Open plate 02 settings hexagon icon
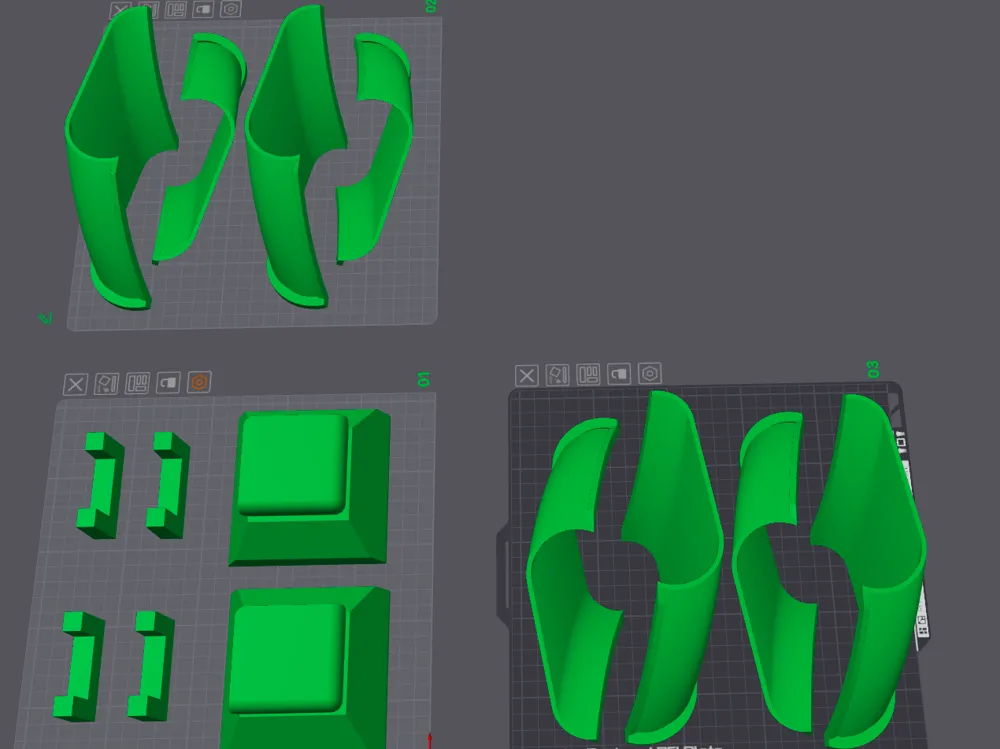 pos(230,9)
